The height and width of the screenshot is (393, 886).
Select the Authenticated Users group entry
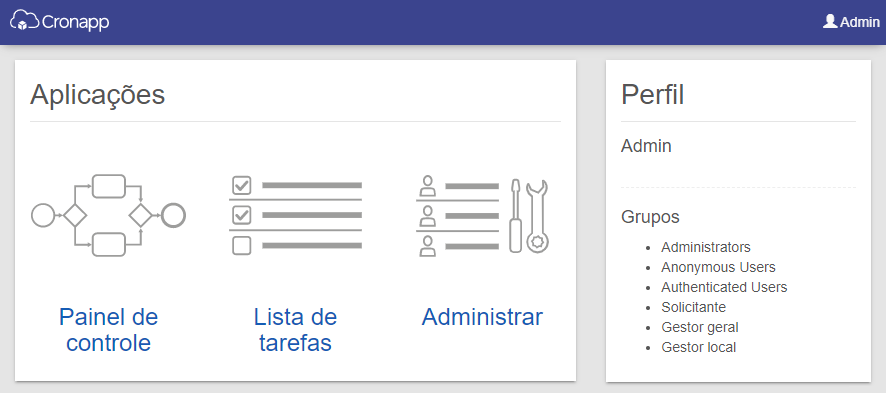pyautogui.click(x=724, y=287)
